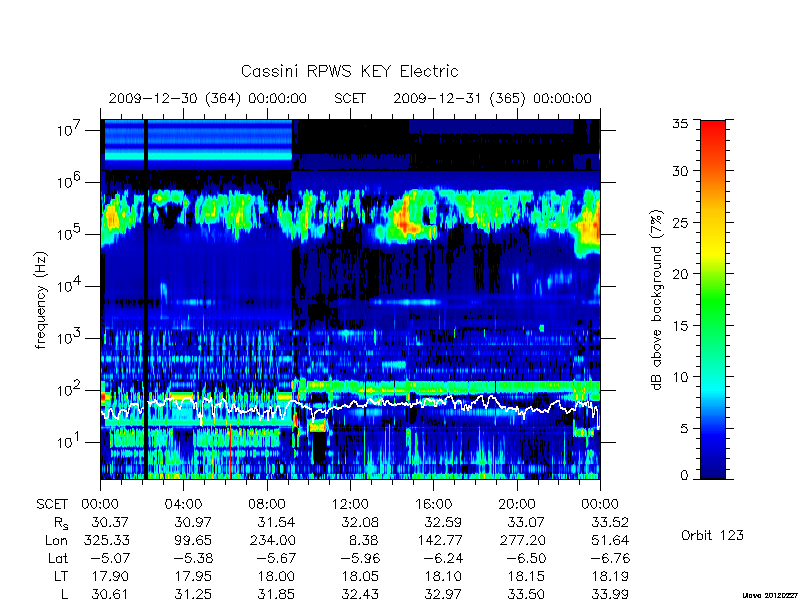This screenshot has width=800, height=600.
Task: Click the Lon value '51.64'
Action: 610,540
